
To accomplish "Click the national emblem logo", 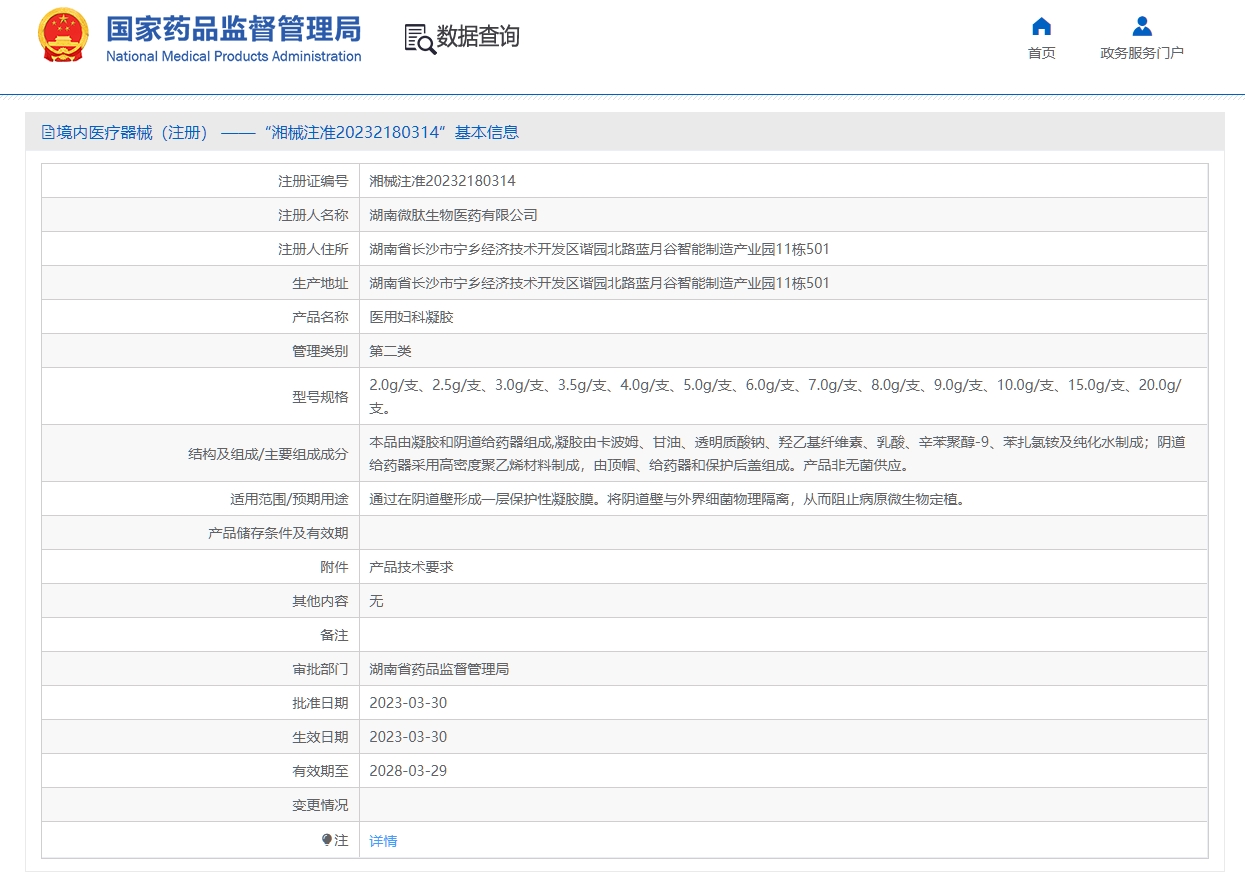I will [x=63, y=36].
